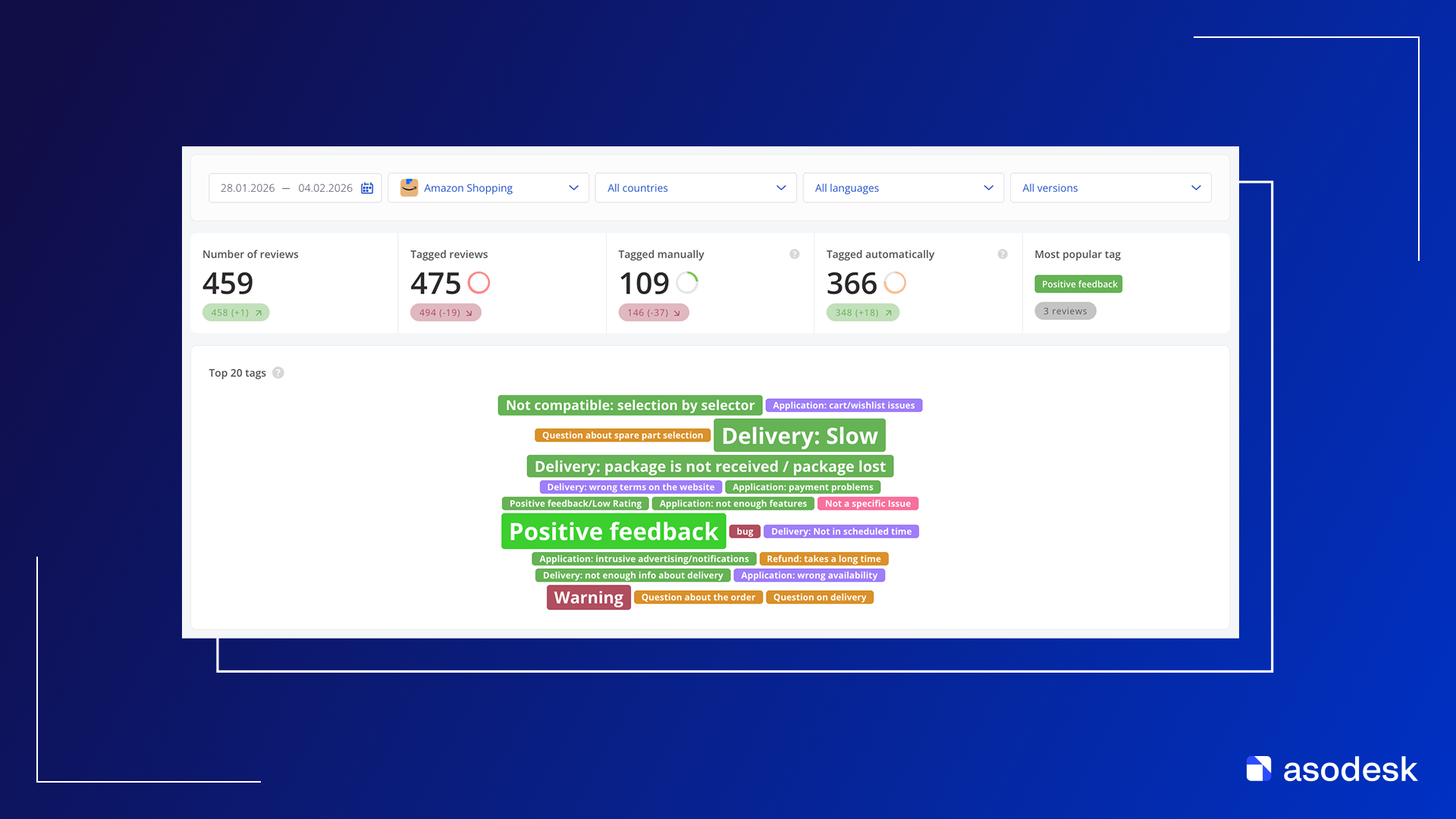Click the Delivery: Slow tag
Viewport: 1456px width, 819px height.
click(x=799, y=436)
